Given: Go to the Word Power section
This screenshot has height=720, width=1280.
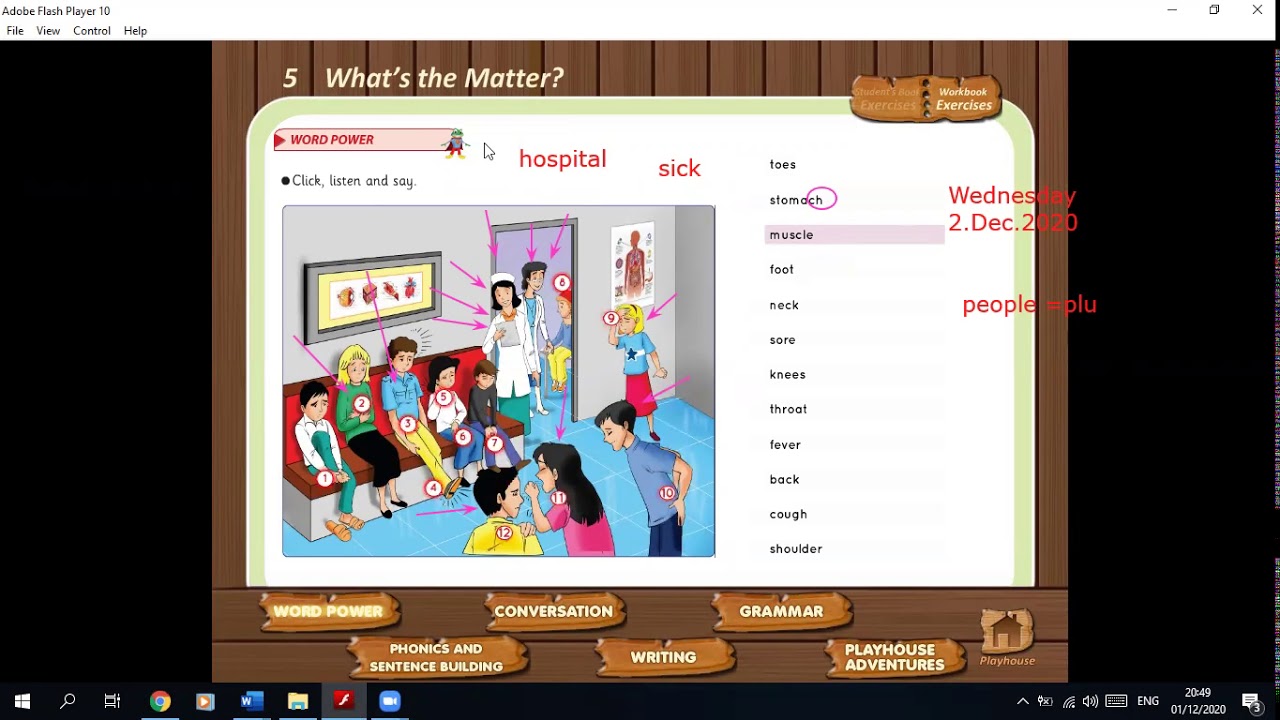Looking at the screenshot, I should tap(329, 611).
